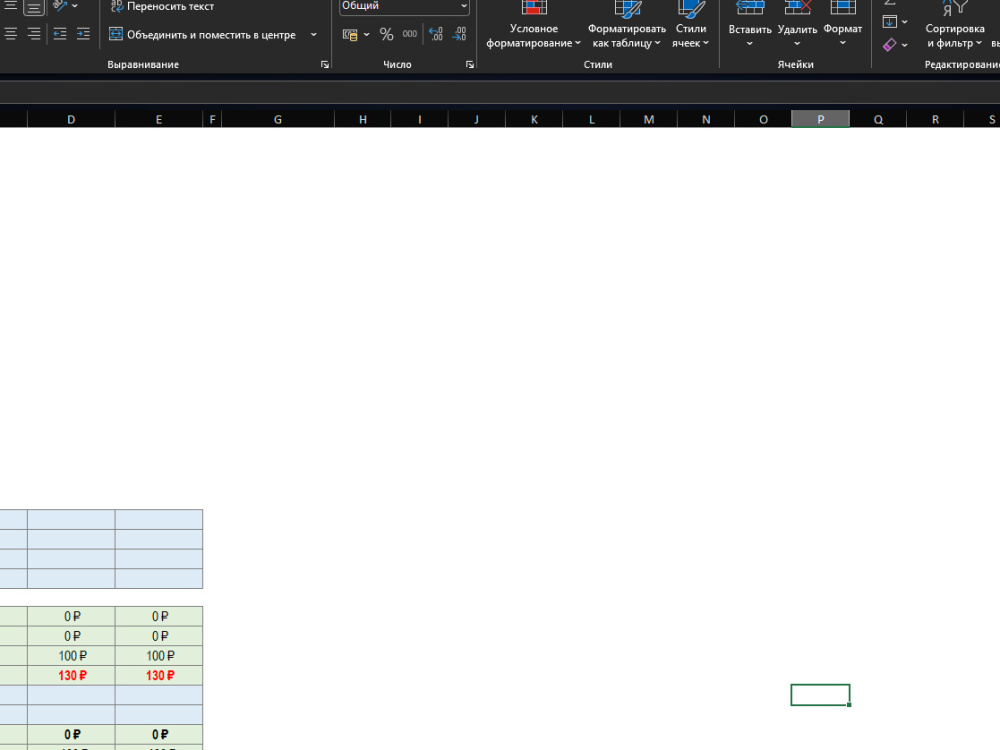Click "Объединить и поместить в центре" button
The height and width of the screenshot is (750, 1000).
(202, 34)
